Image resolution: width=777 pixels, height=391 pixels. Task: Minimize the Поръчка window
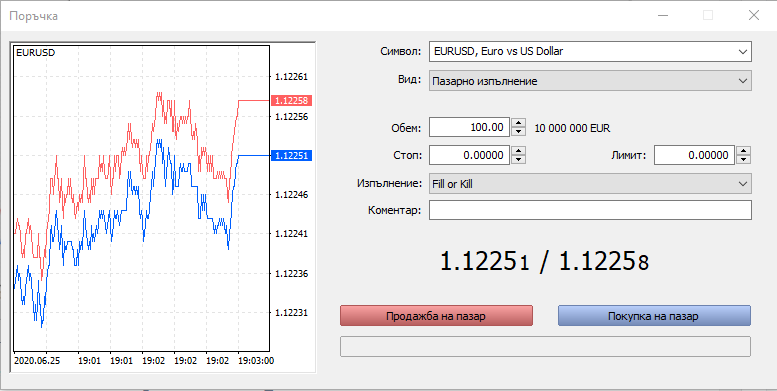[663, 15]
